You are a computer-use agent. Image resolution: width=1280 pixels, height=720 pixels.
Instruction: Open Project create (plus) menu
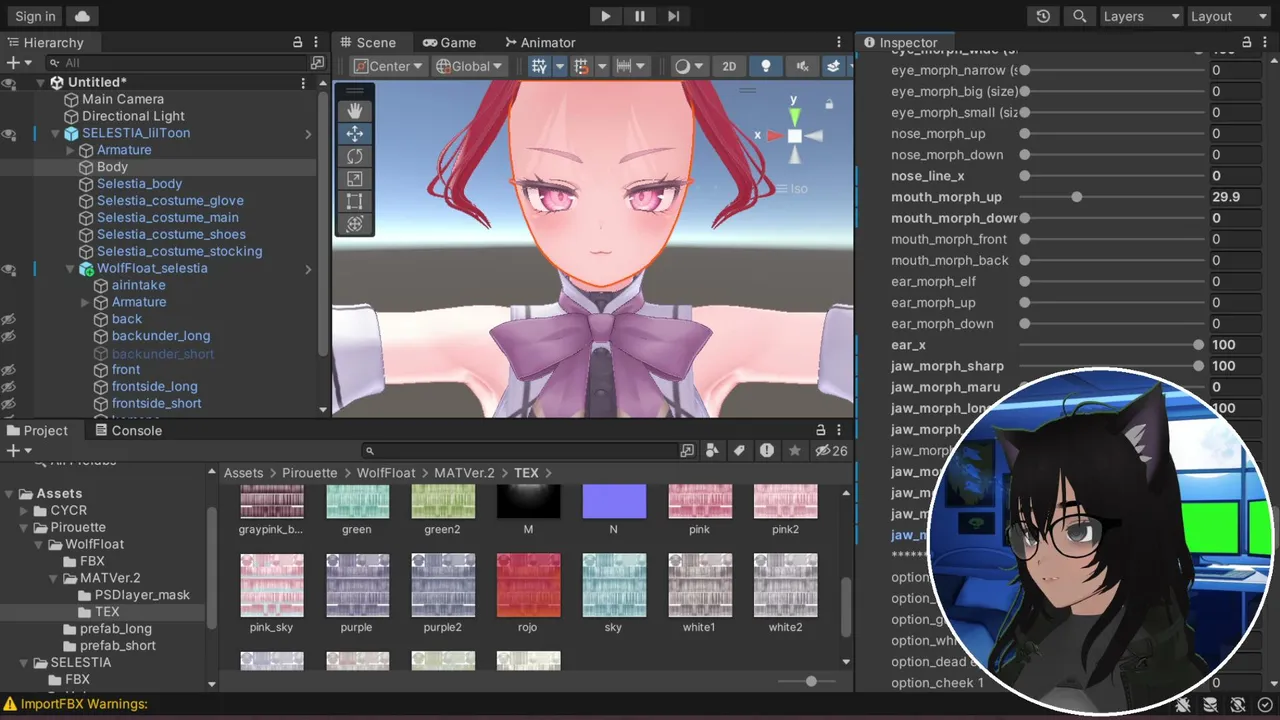point(18,451)
